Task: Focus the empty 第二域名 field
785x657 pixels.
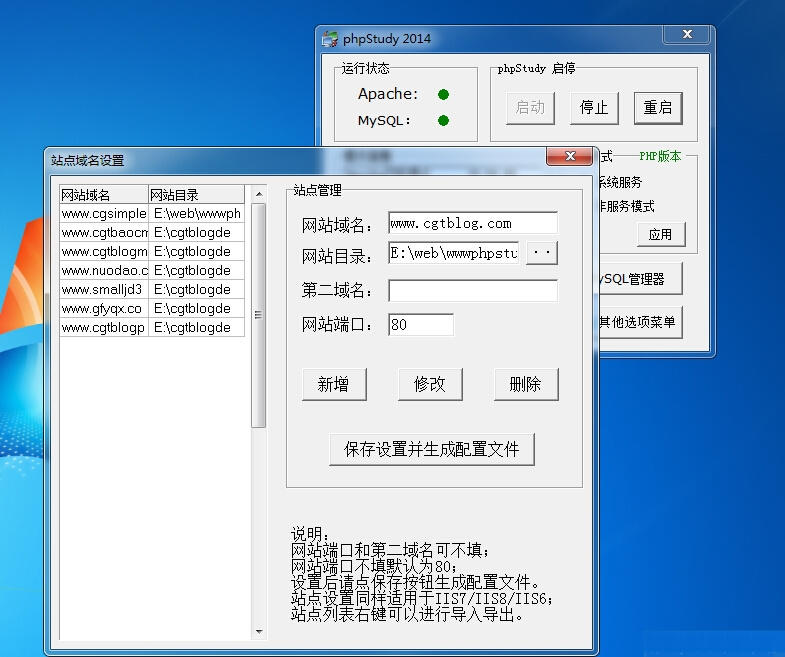Action: pyautogui.click(x=473, y=291)
